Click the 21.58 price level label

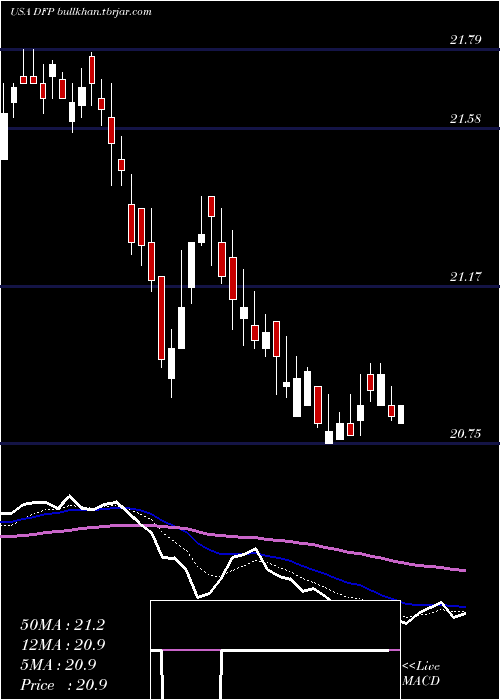pos(465,119)
